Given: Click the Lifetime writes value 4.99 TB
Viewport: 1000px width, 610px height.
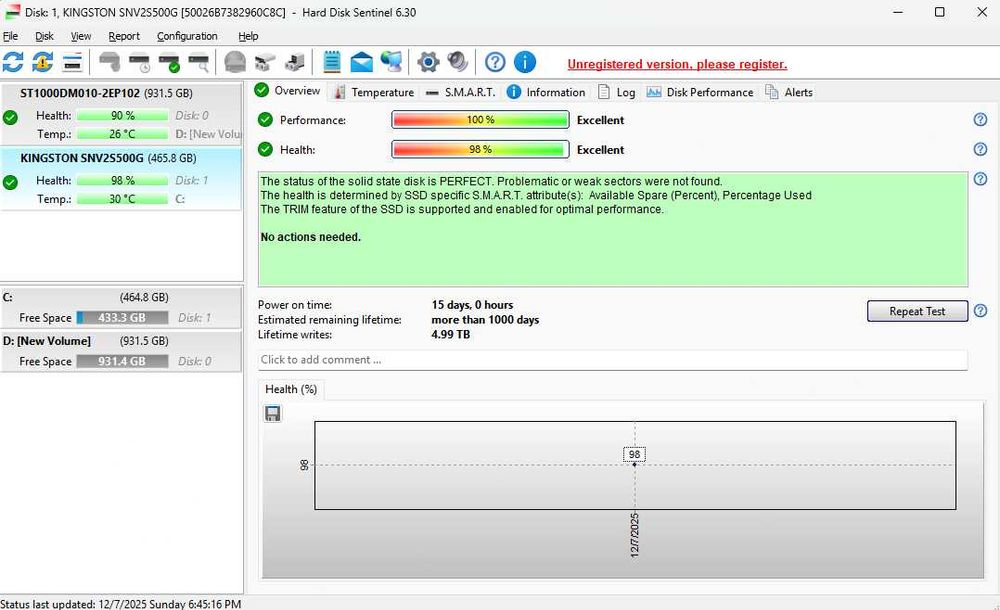Looking at the screenshot, I should coord(450,334).
